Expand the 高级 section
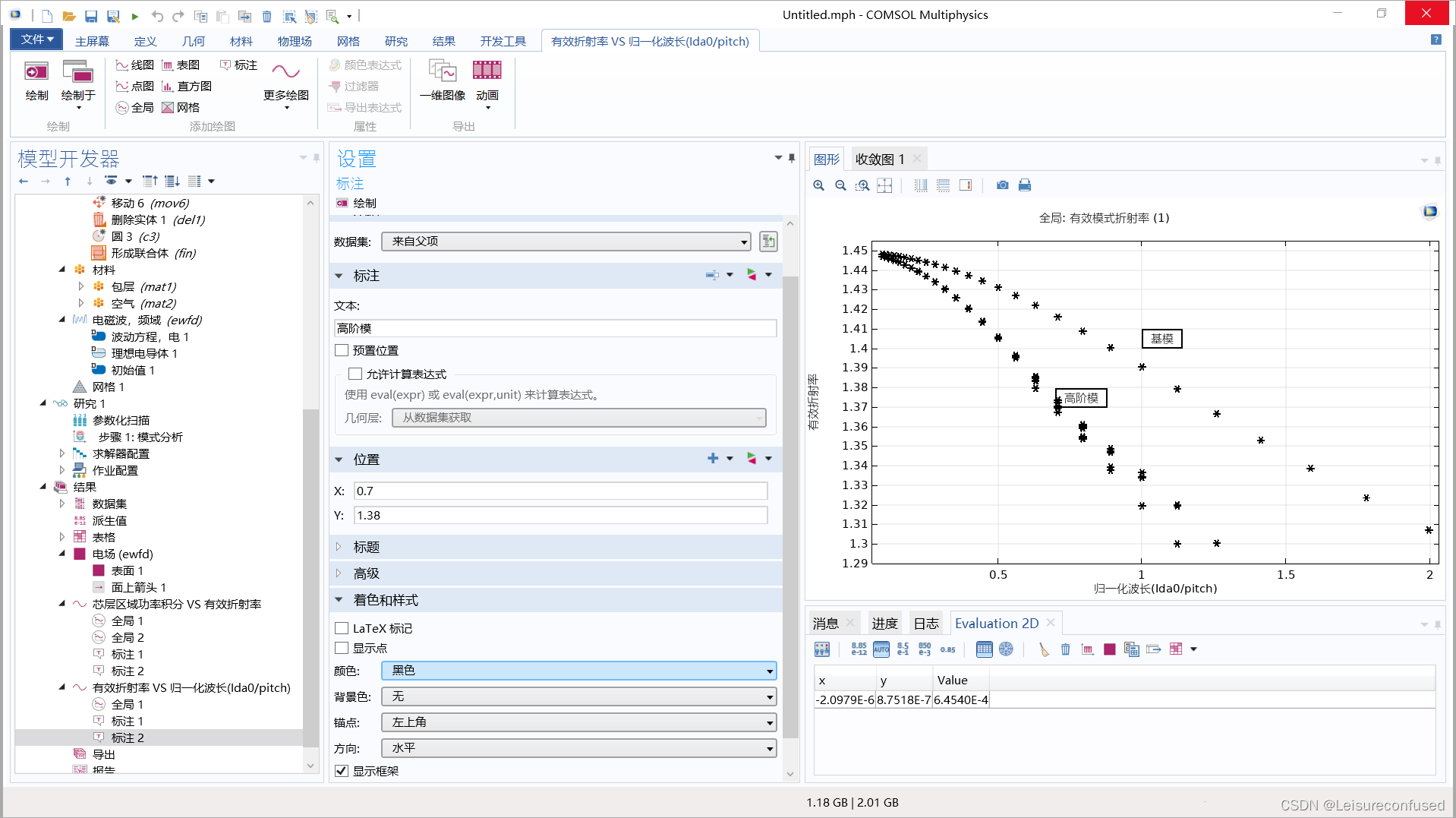Image resolution: width=1456 pixels, height=818 pixels. [339, 573]
